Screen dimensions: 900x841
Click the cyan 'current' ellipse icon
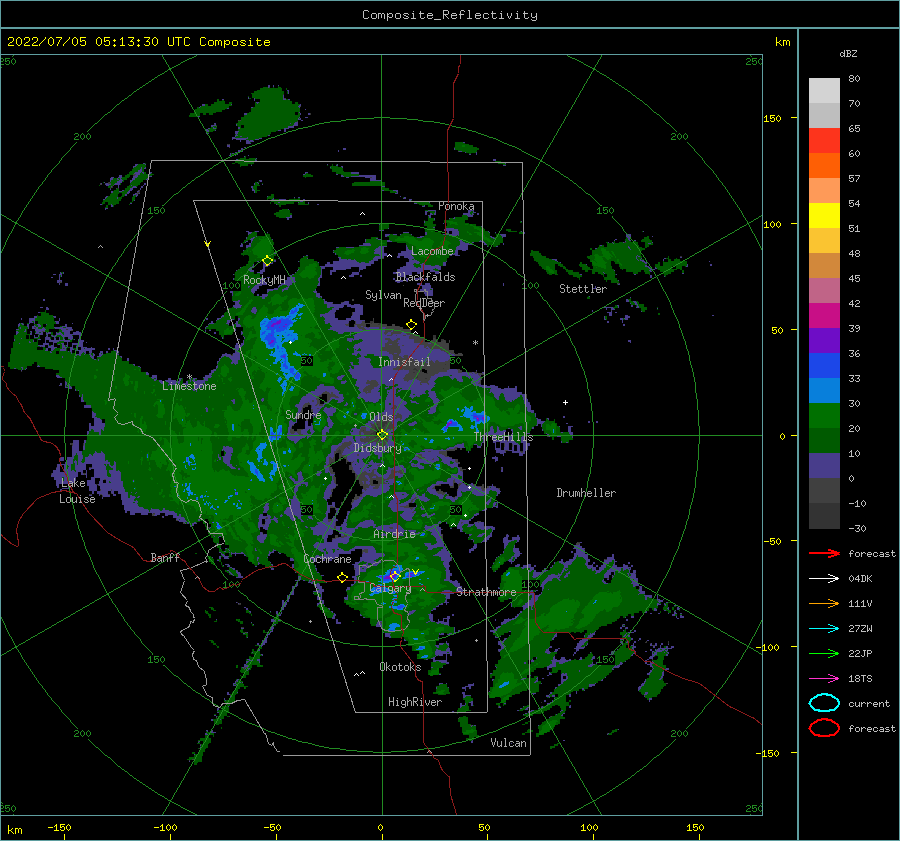(824, 703)
